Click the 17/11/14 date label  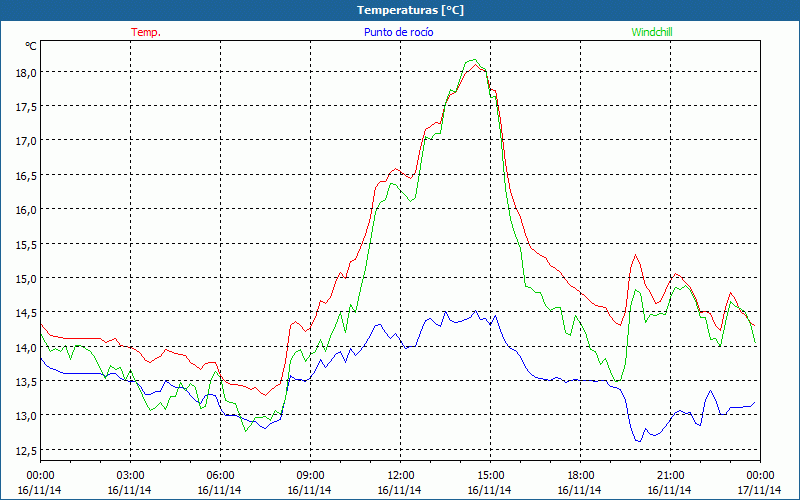(759, 490)
